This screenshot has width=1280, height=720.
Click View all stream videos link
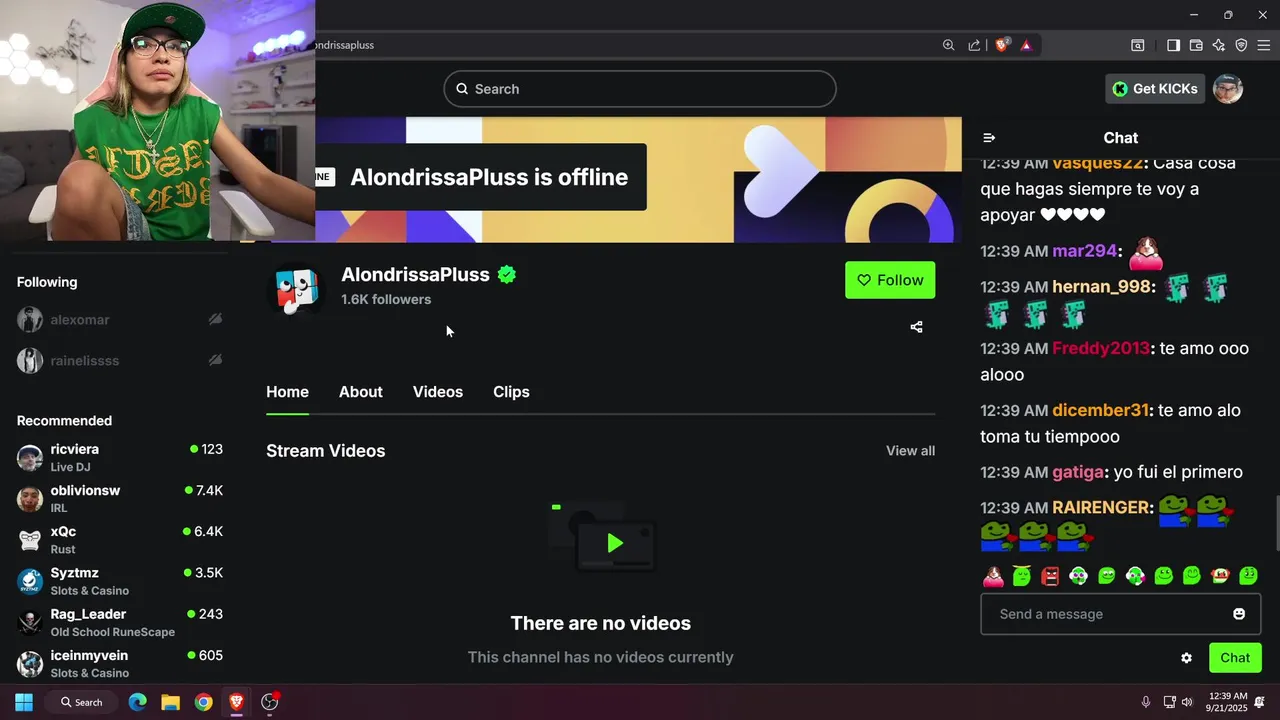[x=910, y=451]
